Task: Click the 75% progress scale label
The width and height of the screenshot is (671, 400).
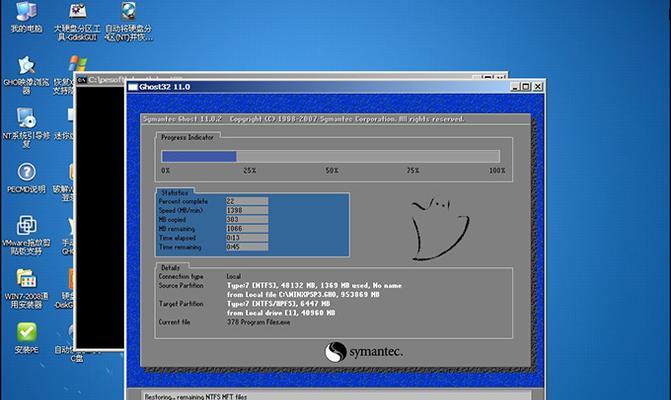Action: pos(413,170)
